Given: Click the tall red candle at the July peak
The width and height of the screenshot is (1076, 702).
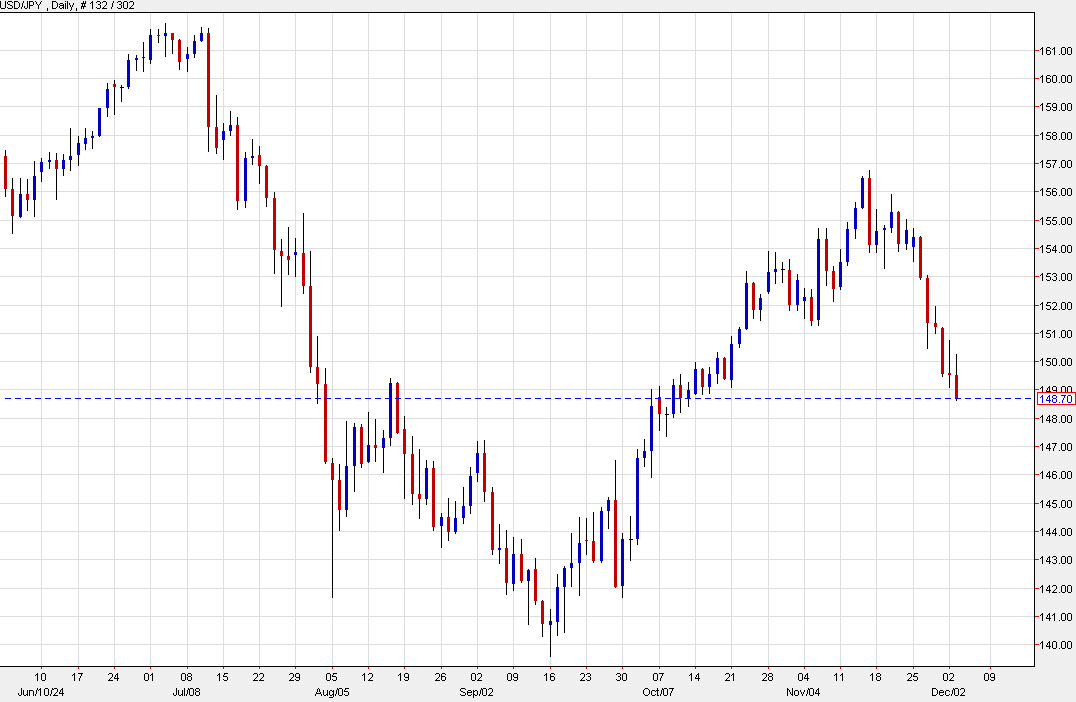Looking at the screenshot, I should click(207, 80).
